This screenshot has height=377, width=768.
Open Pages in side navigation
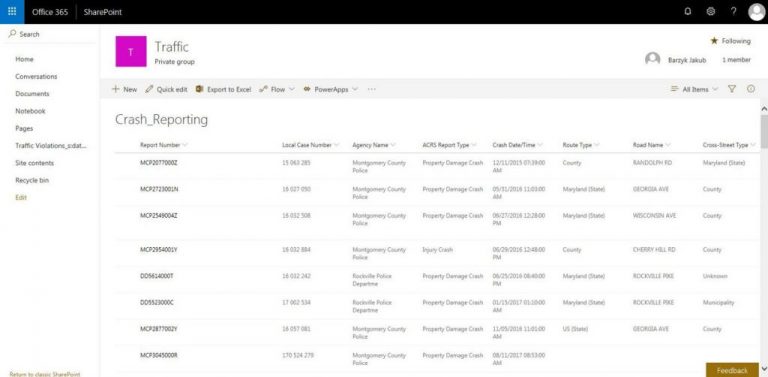pyautogui.click(x=24, y=128)
